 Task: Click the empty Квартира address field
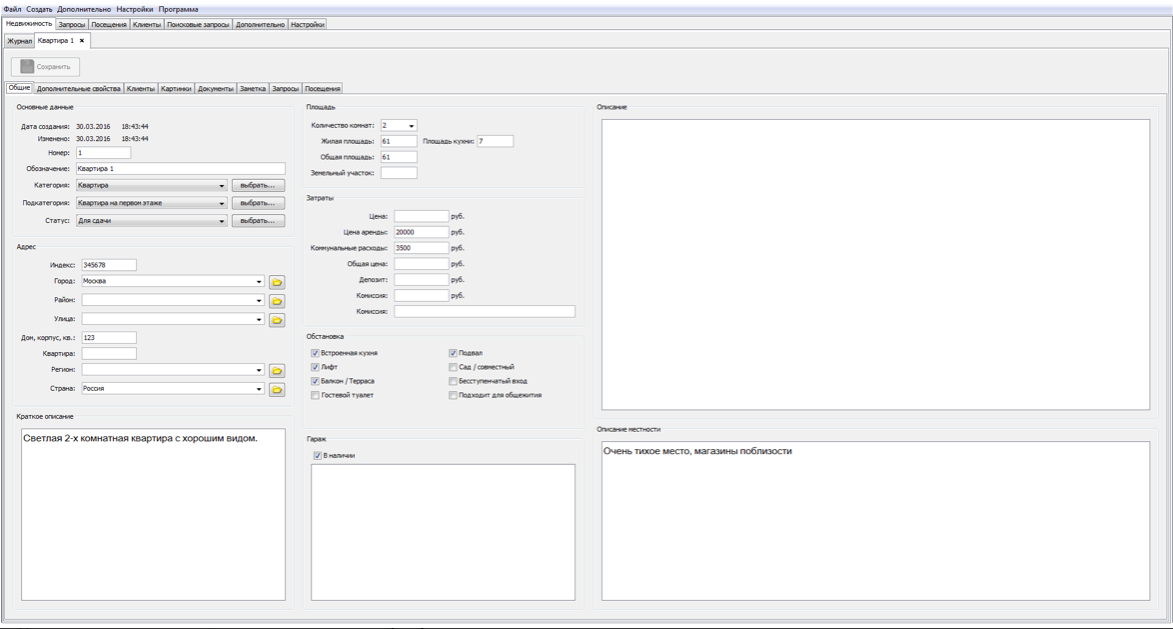tap(109, 353)
